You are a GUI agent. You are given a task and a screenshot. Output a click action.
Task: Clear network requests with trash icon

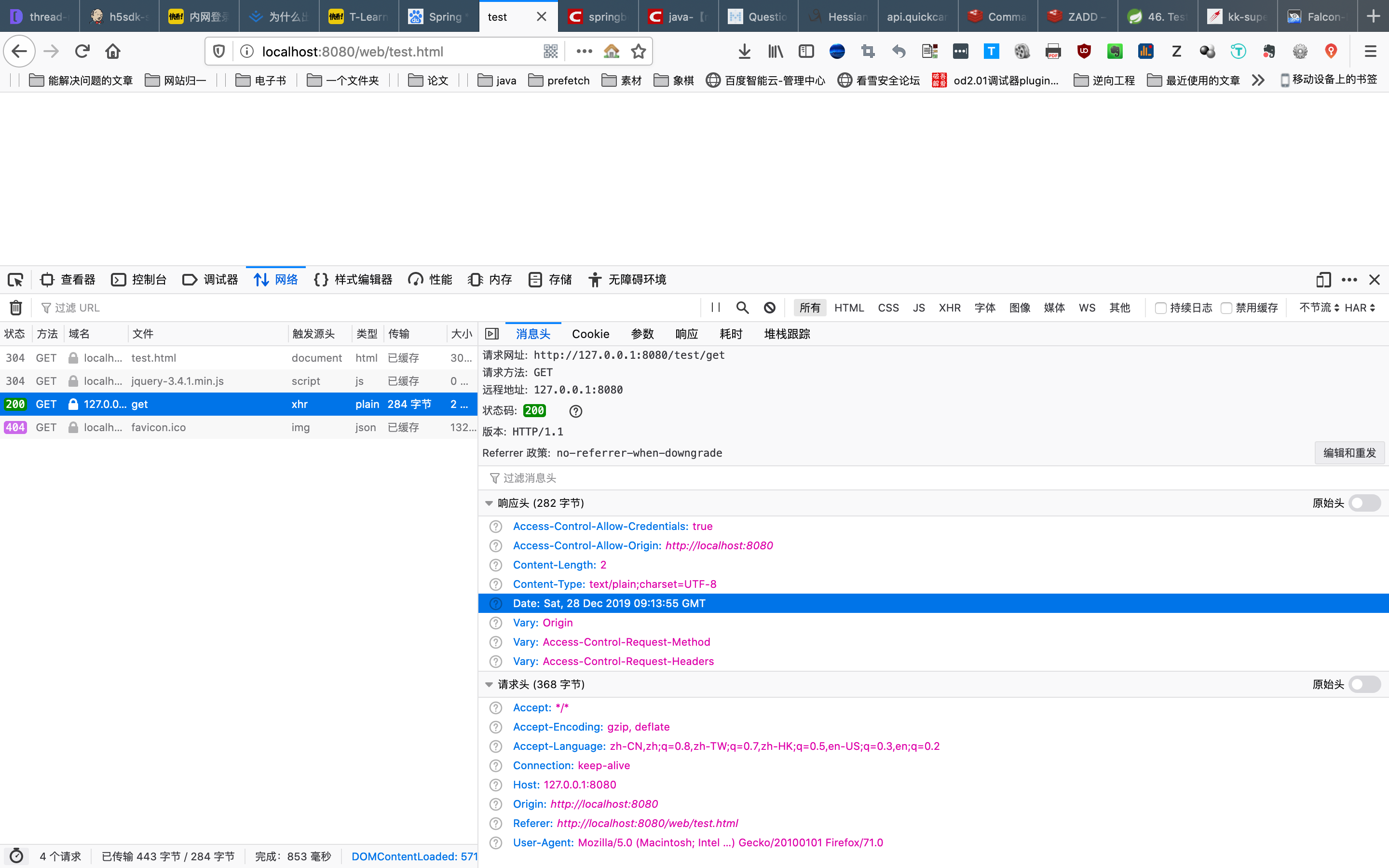coord(16,308)
